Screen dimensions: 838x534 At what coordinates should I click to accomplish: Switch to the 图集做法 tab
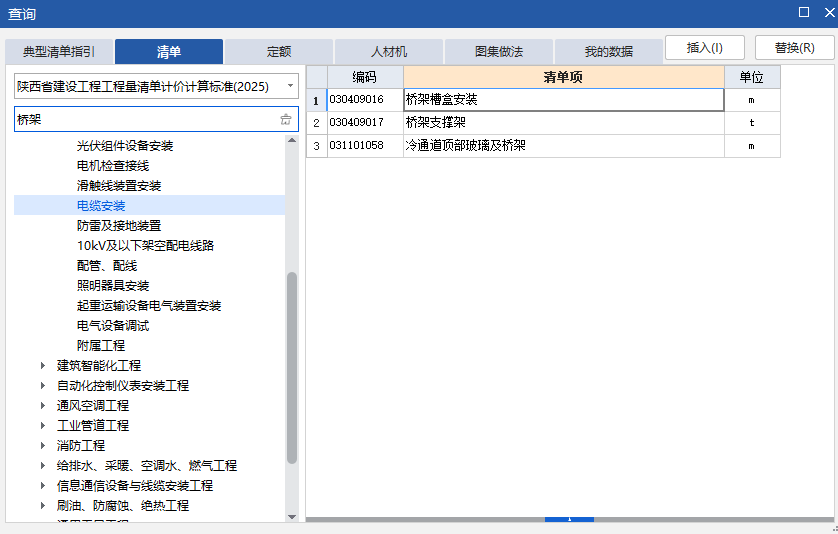coord(499,52)
